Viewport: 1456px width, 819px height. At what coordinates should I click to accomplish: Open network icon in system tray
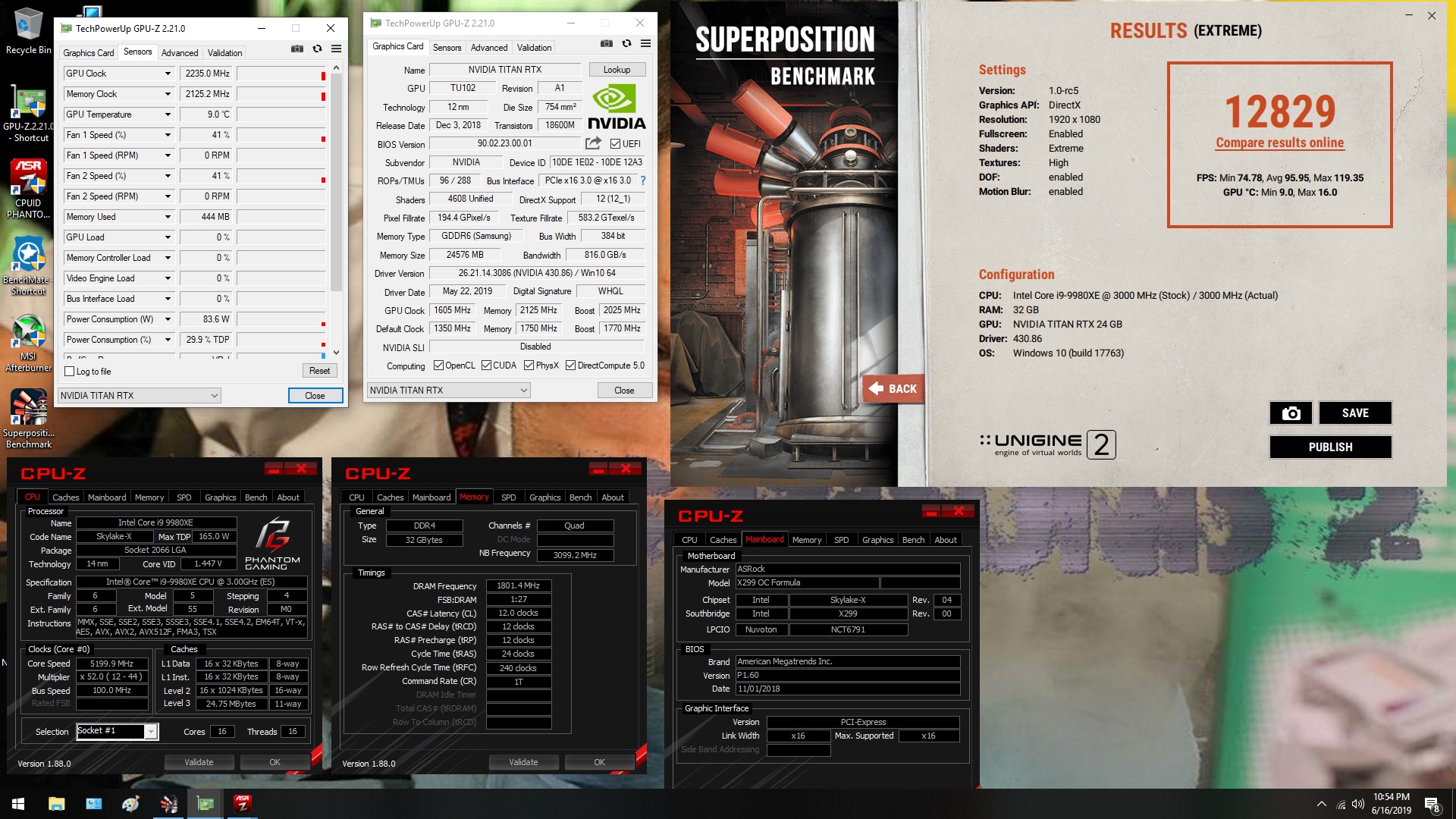[x=1341, y=804]
